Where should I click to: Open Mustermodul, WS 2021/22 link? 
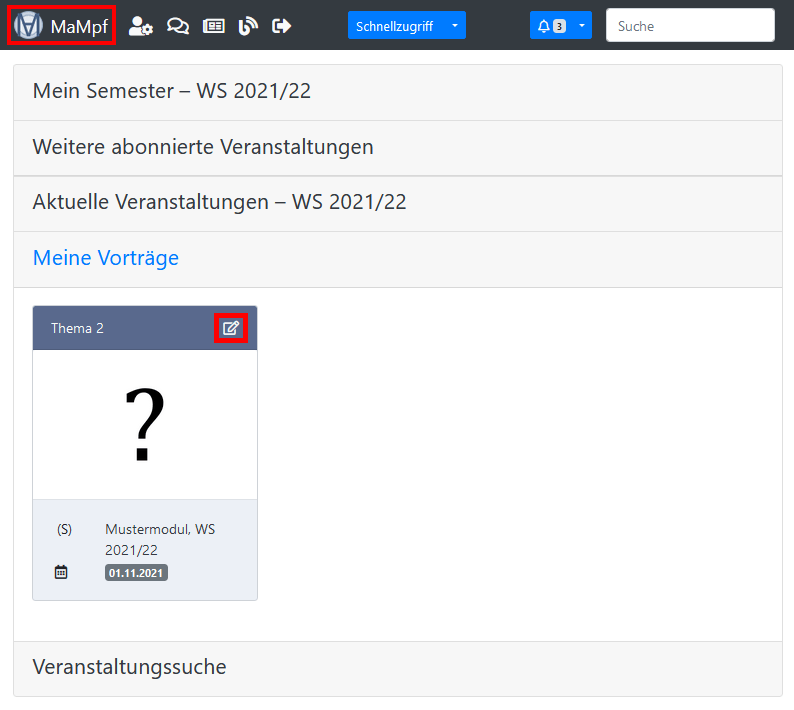click(159, 539)
